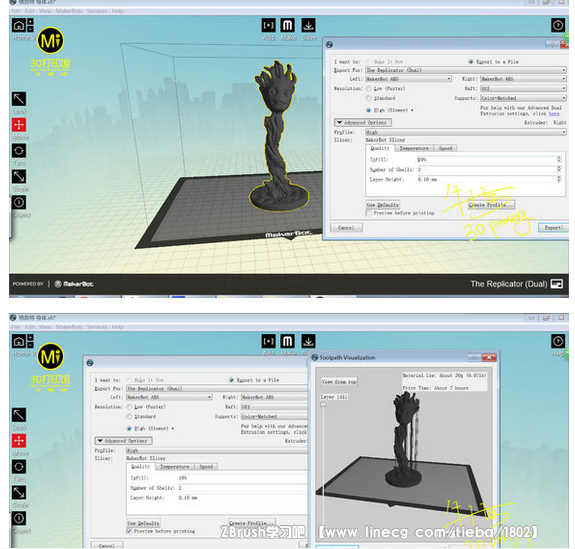Click Save icon in upper screenshot

pos(308,25)
